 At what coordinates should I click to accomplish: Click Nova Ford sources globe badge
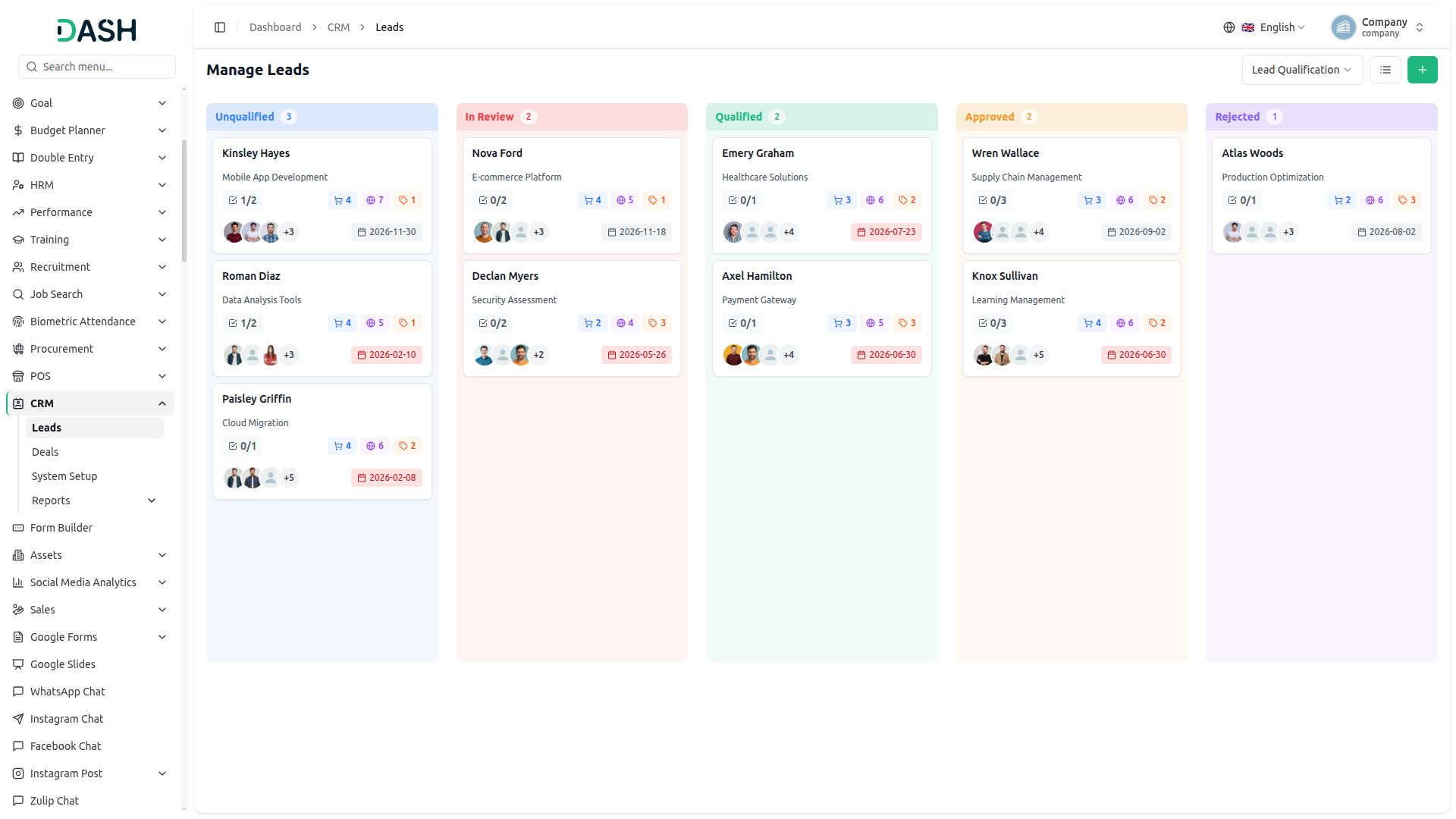tap(625, 200)
